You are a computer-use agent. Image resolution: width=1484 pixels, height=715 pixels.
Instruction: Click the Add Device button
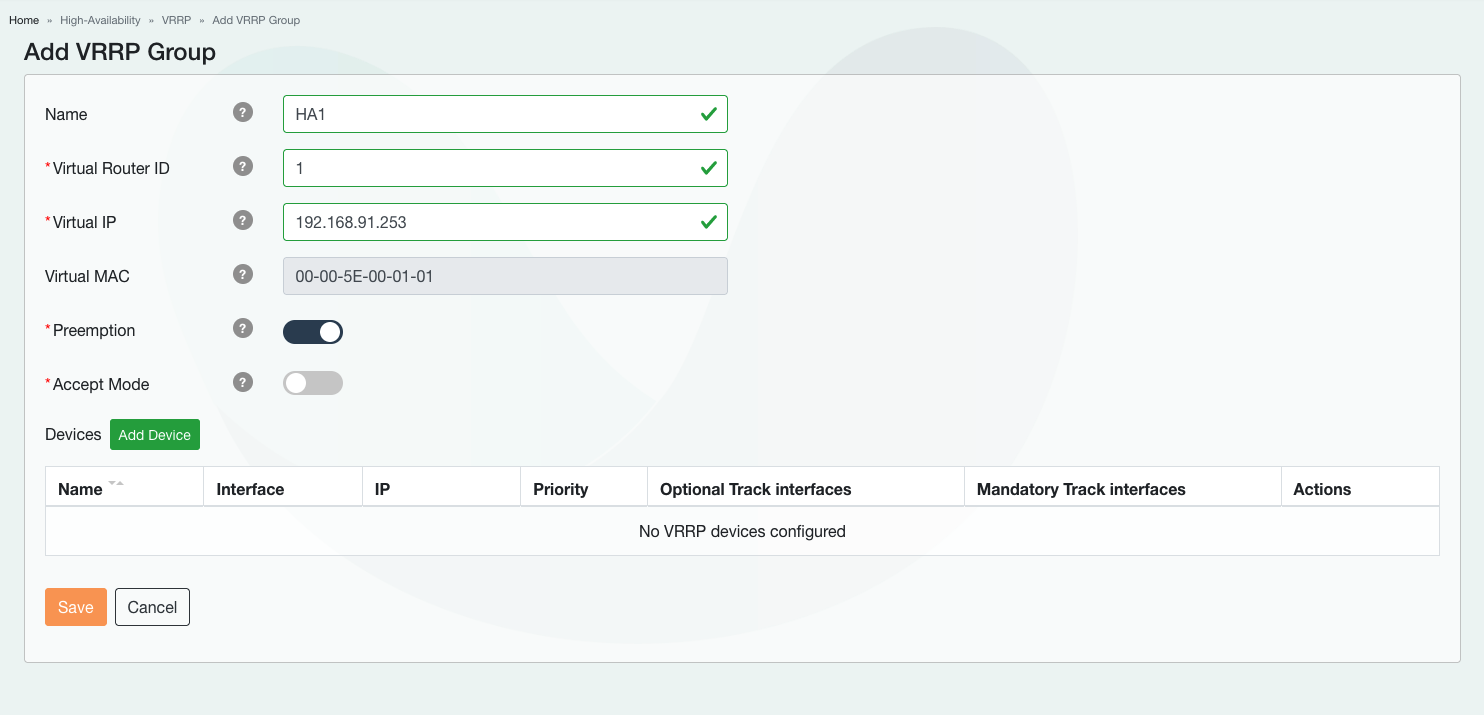(x=155, y=435)
